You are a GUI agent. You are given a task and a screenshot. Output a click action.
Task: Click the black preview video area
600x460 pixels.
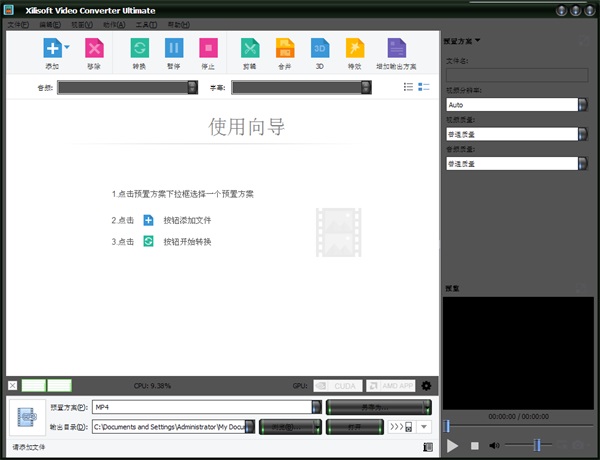[518, 353]
